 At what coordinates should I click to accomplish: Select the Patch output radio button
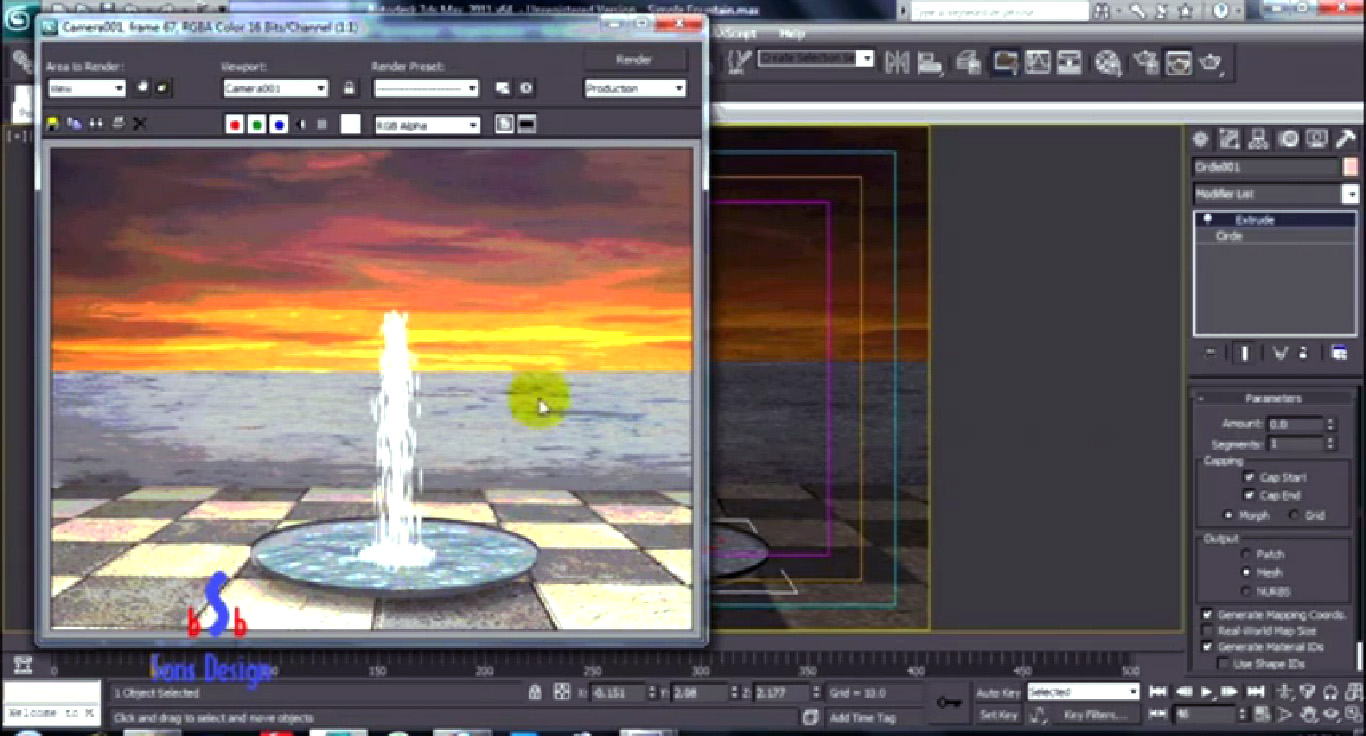1245,553
